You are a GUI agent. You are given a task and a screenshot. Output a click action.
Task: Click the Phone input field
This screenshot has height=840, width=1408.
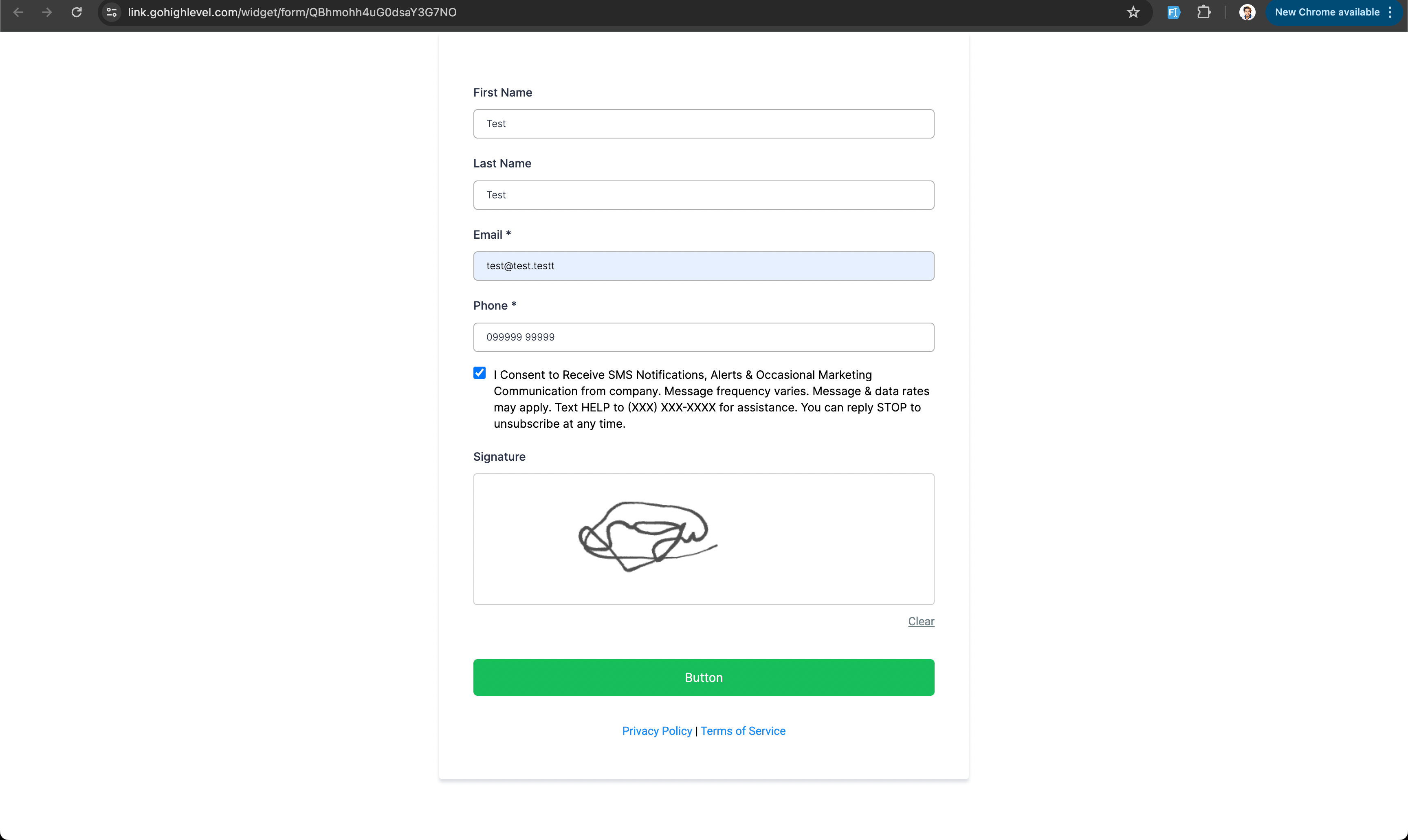[703, 336]
